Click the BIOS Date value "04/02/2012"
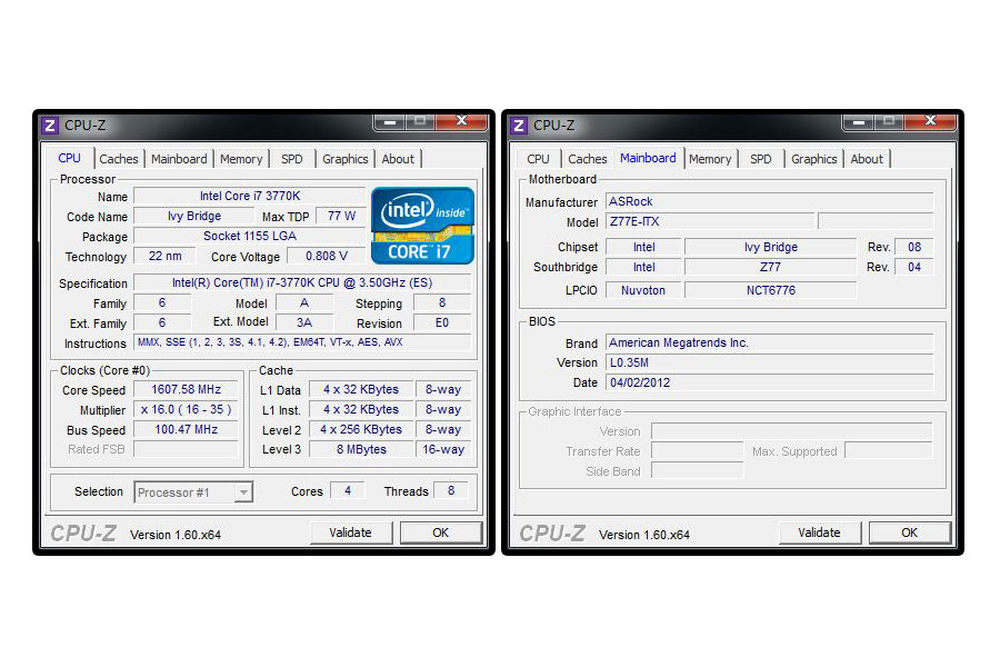The image size is (1000, 667). (x=769, y=383)
